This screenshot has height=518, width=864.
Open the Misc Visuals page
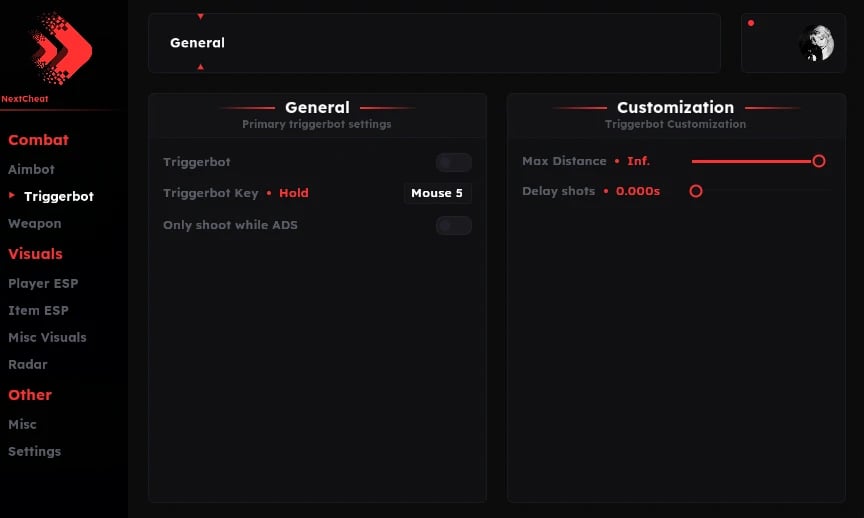(47, 337)
